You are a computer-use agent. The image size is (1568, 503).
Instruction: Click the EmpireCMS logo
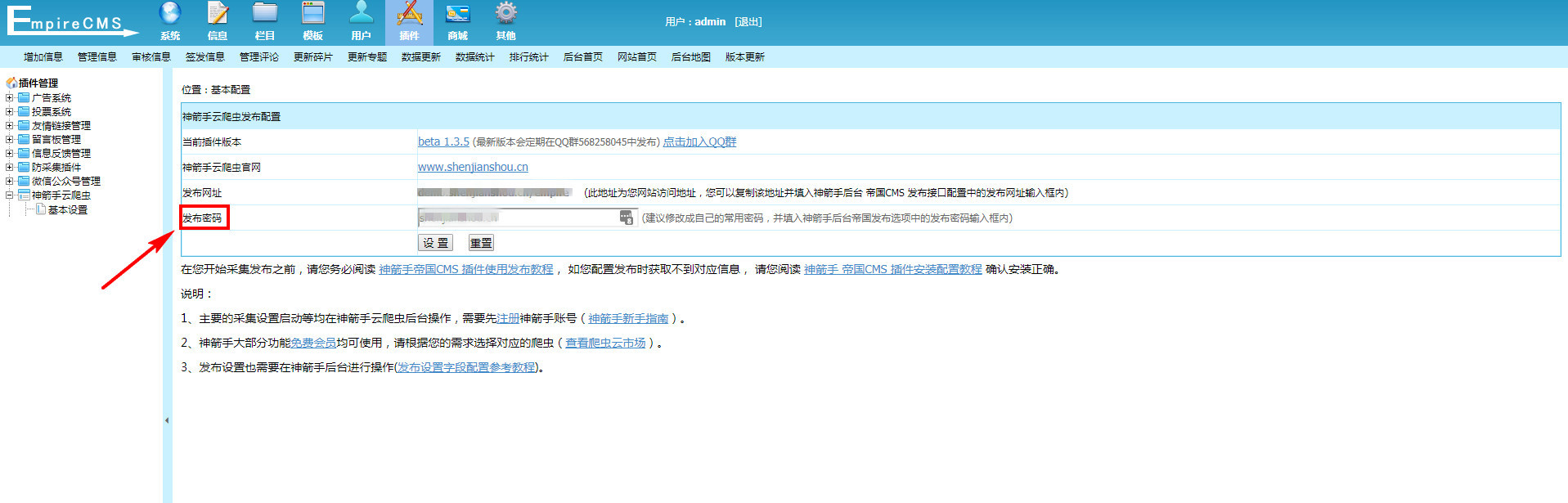tap(72, 21)
